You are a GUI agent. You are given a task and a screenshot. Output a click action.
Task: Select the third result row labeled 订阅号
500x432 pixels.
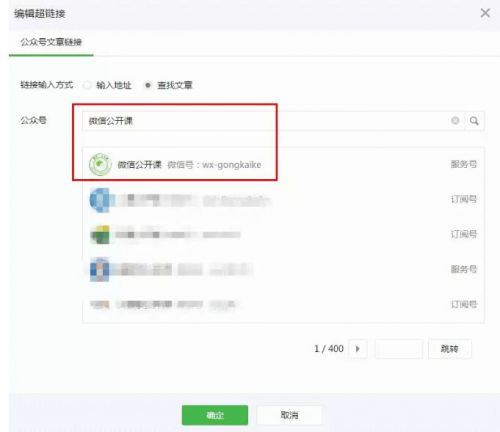click(x=283, y=235)
